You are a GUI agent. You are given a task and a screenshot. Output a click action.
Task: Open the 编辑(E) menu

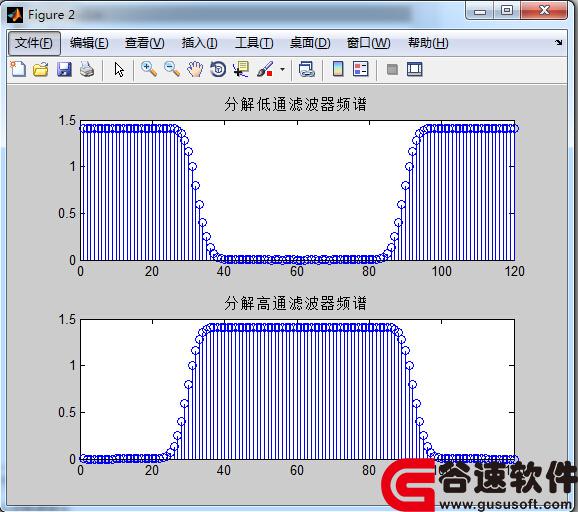89,43
